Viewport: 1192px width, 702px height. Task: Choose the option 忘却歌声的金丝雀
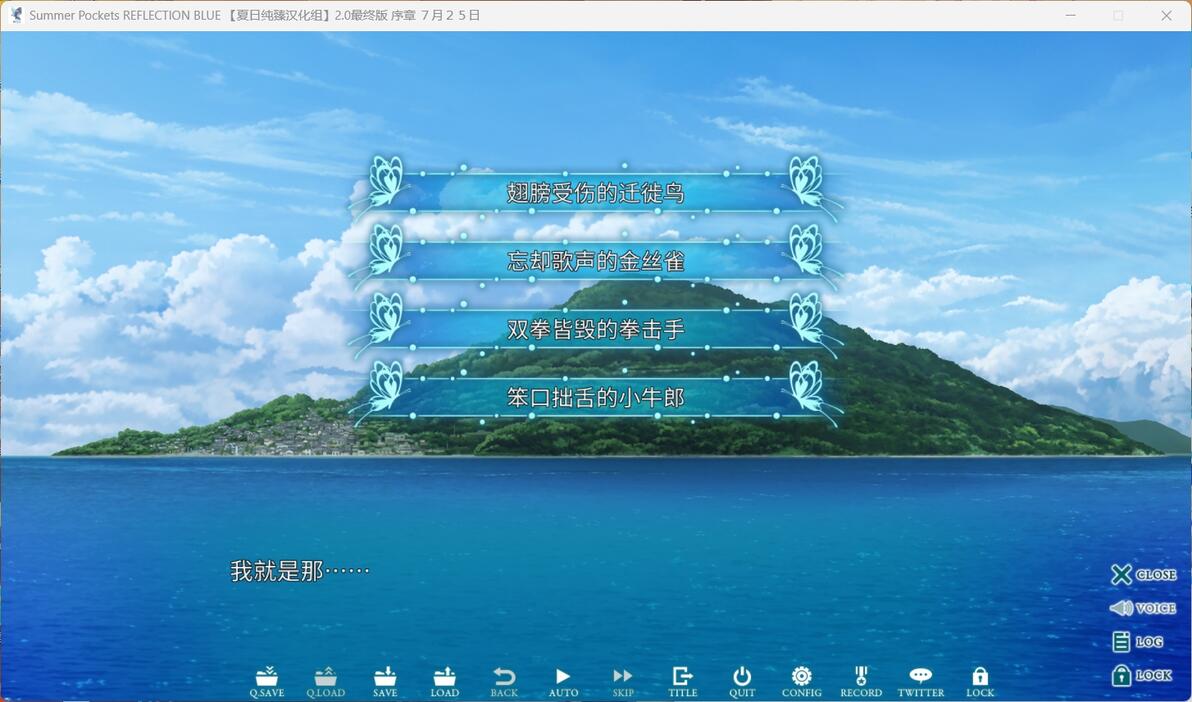(x=595, y=261)
